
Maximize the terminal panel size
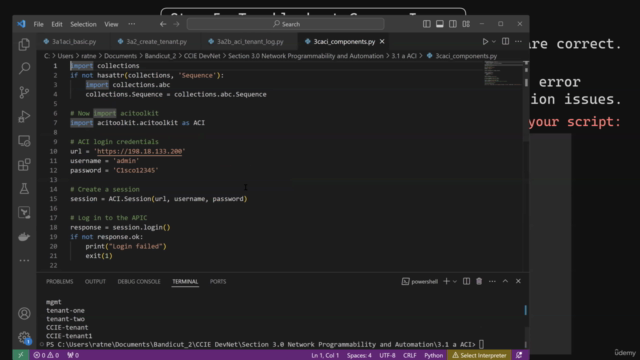(505, 281)
